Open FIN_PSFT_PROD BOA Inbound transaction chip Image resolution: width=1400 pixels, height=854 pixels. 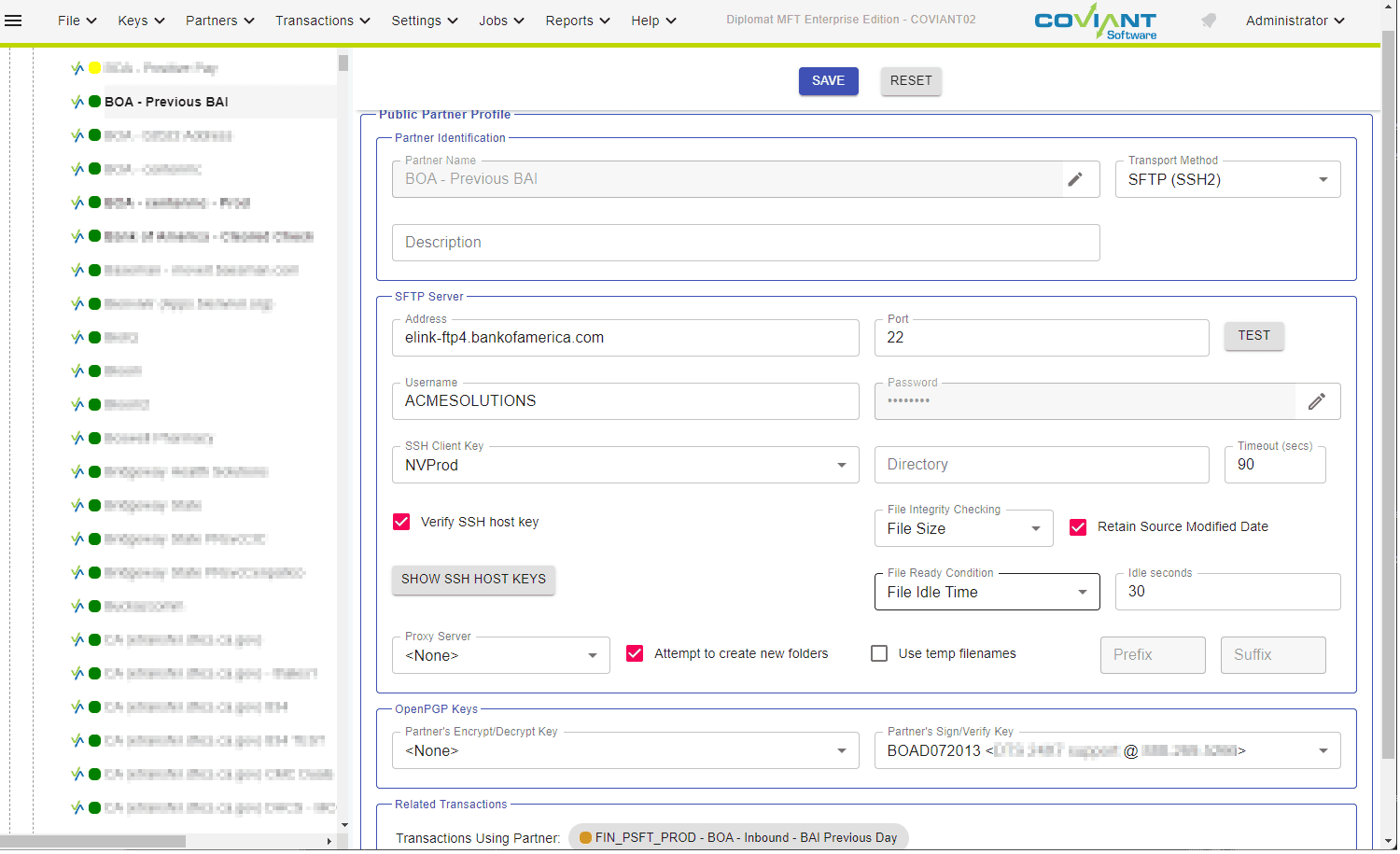tap(737, 838)
